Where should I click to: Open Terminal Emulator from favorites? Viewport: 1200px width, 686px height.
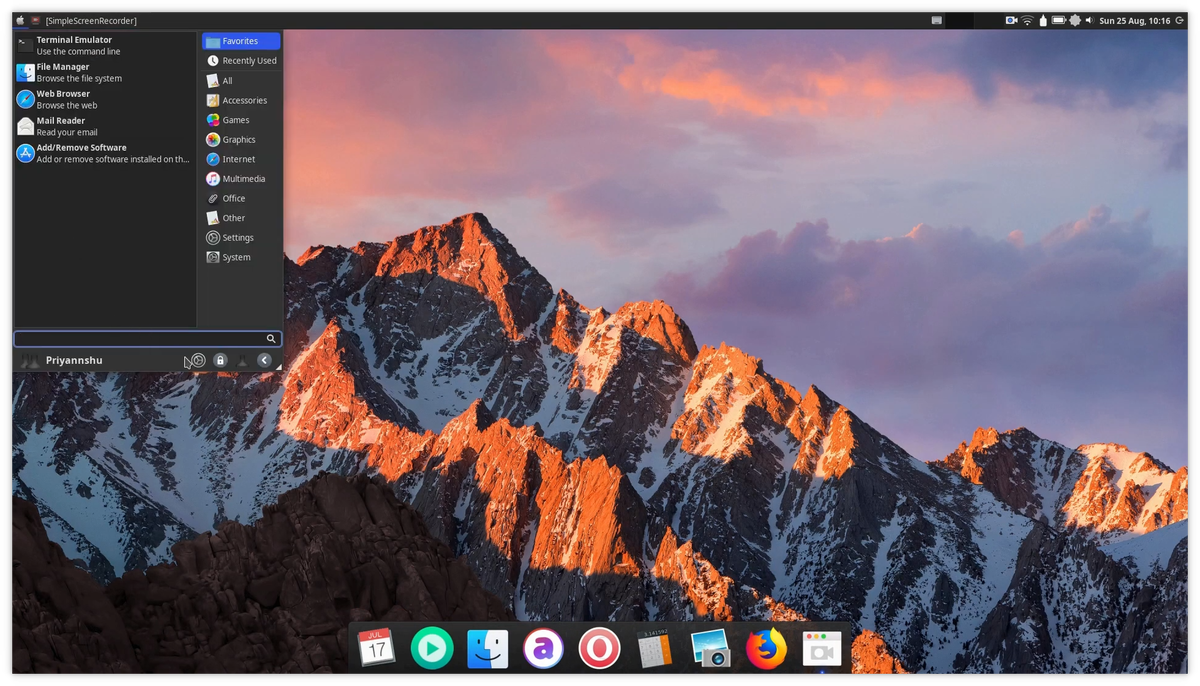click(x=105, y=45)
